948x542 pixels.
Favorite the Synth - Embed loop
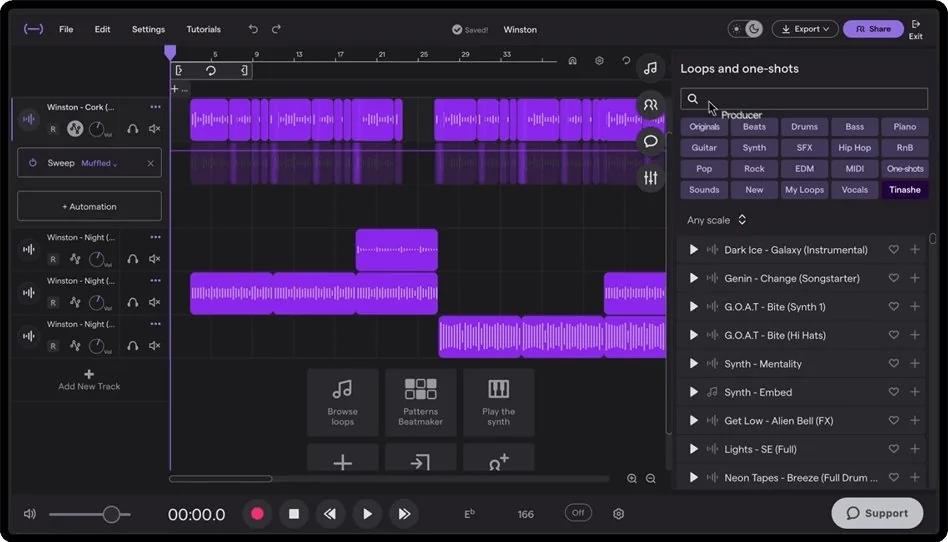[x=893, y=392]
